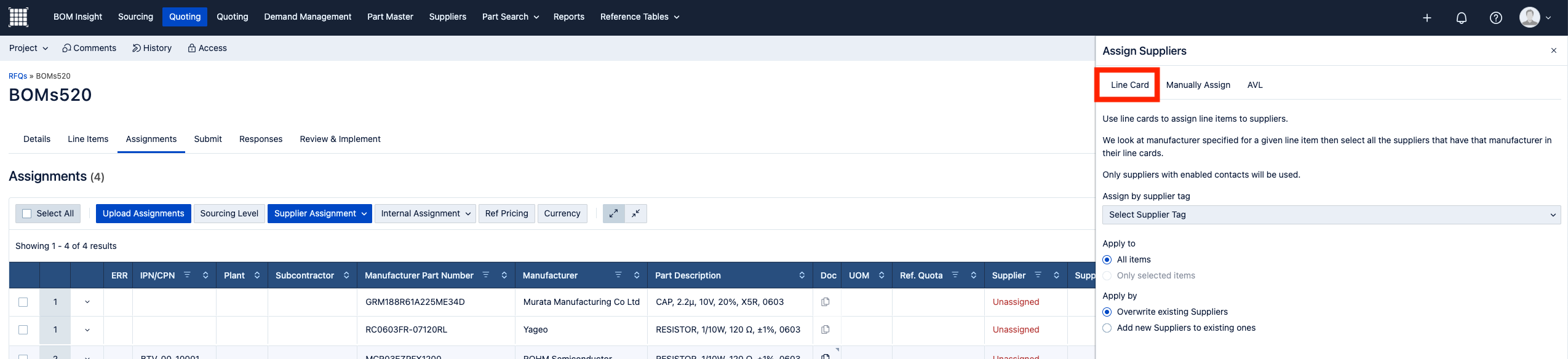Open the help question mark icon

(x=1495, y=18)
